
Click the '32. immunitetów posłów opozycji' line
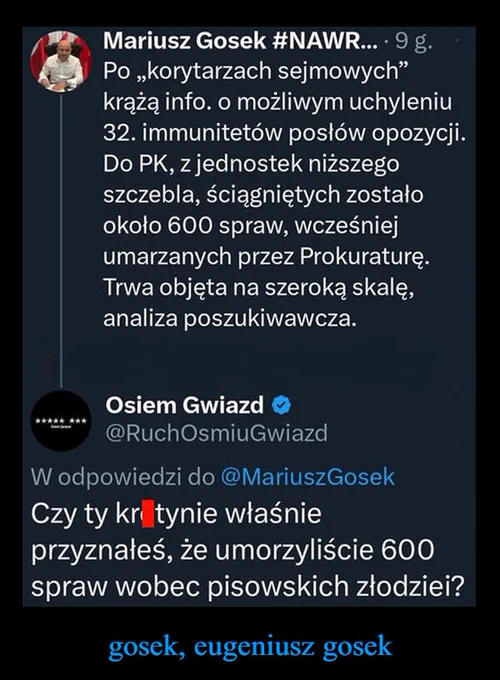[x=284, y=134]
